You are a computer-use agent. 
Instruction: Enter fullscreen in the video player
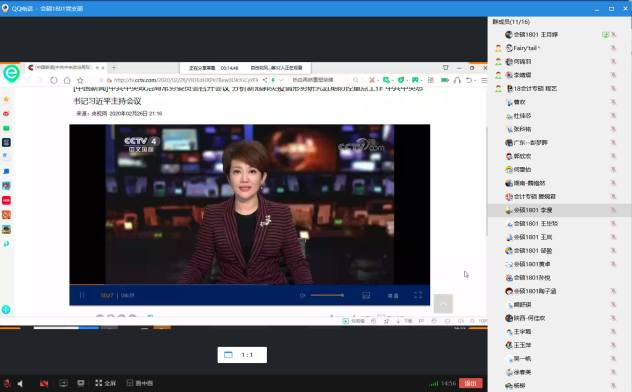coord(418,295)
